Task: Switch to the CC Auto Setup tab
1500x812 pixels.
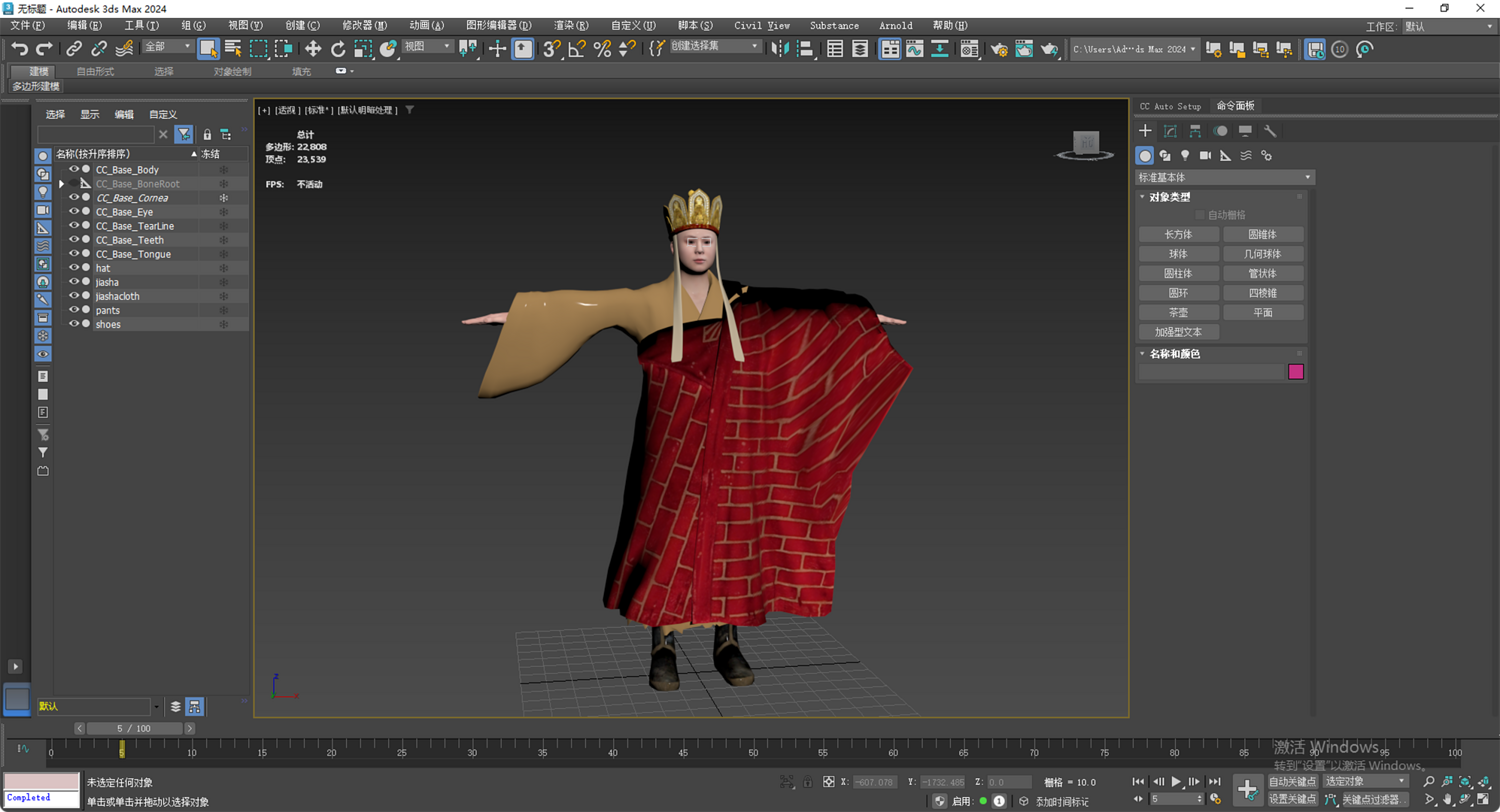Action: pyautogui.click(x=1170, y=106)
